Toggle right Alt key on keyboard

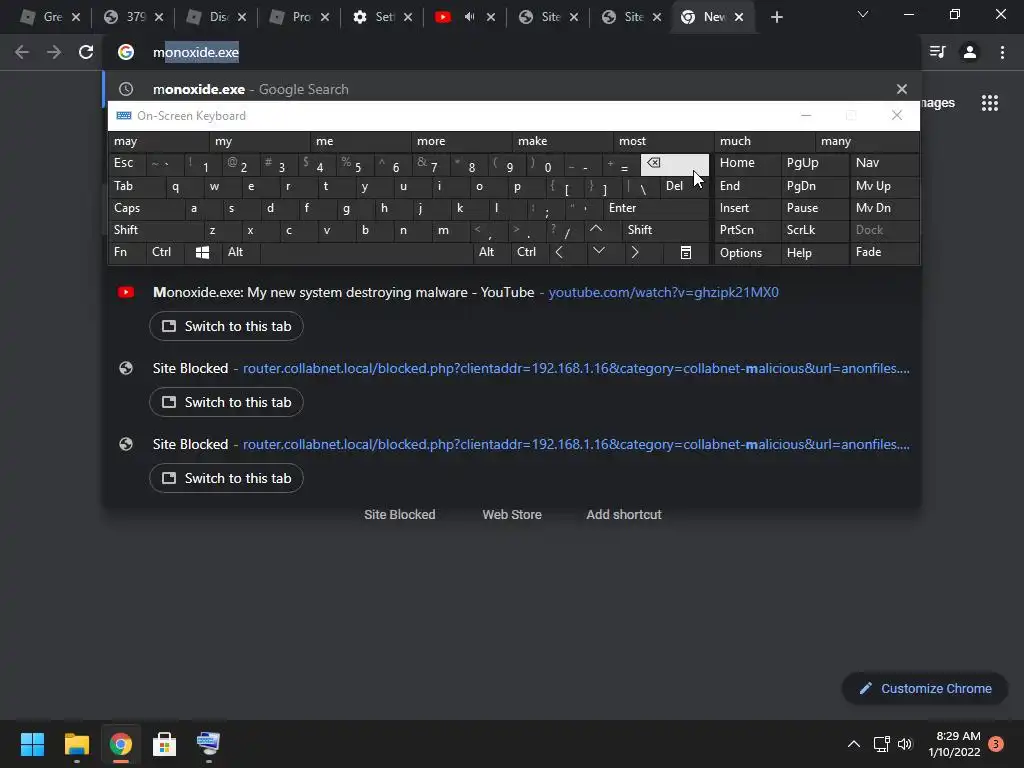(491, 252)
